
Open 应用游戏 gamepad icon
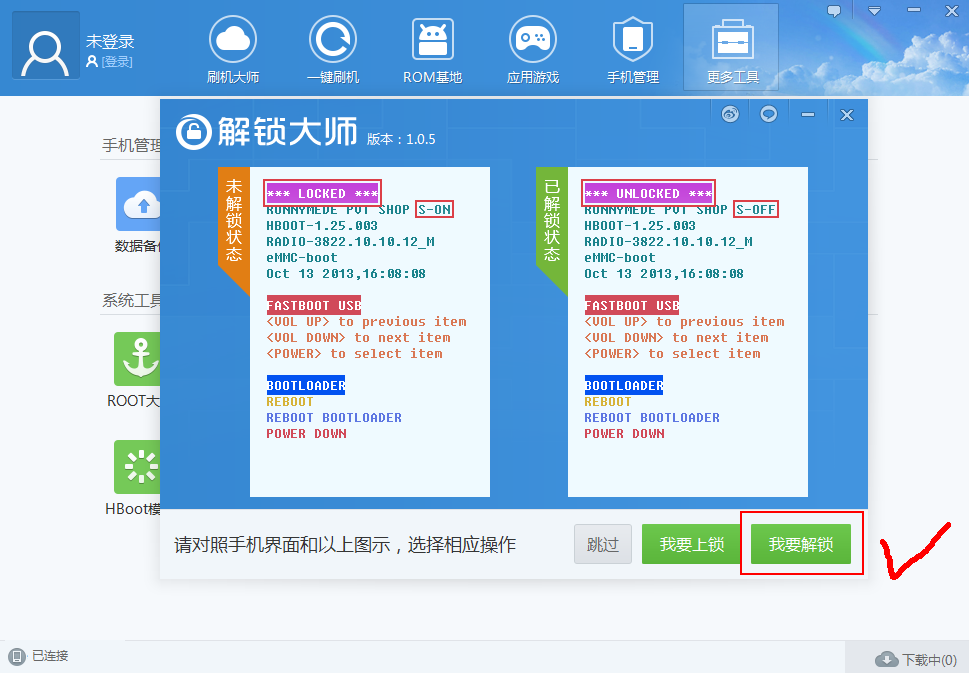[x=532, y=40]
